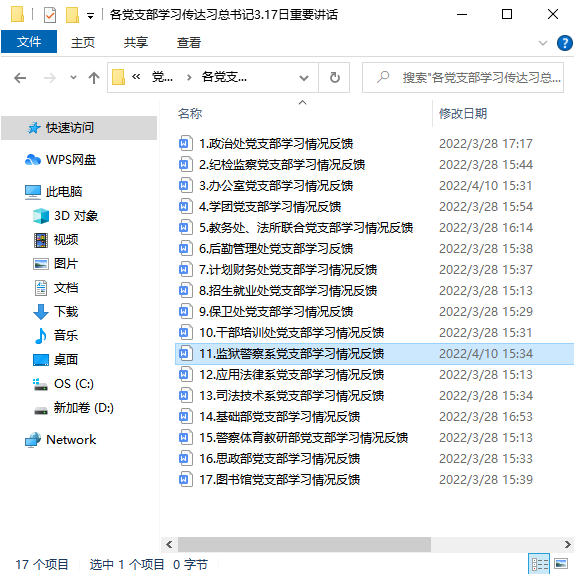574x574 pixels.
Task: Open the Quick Access Toolbar customize dropdown
Action: 90,16
